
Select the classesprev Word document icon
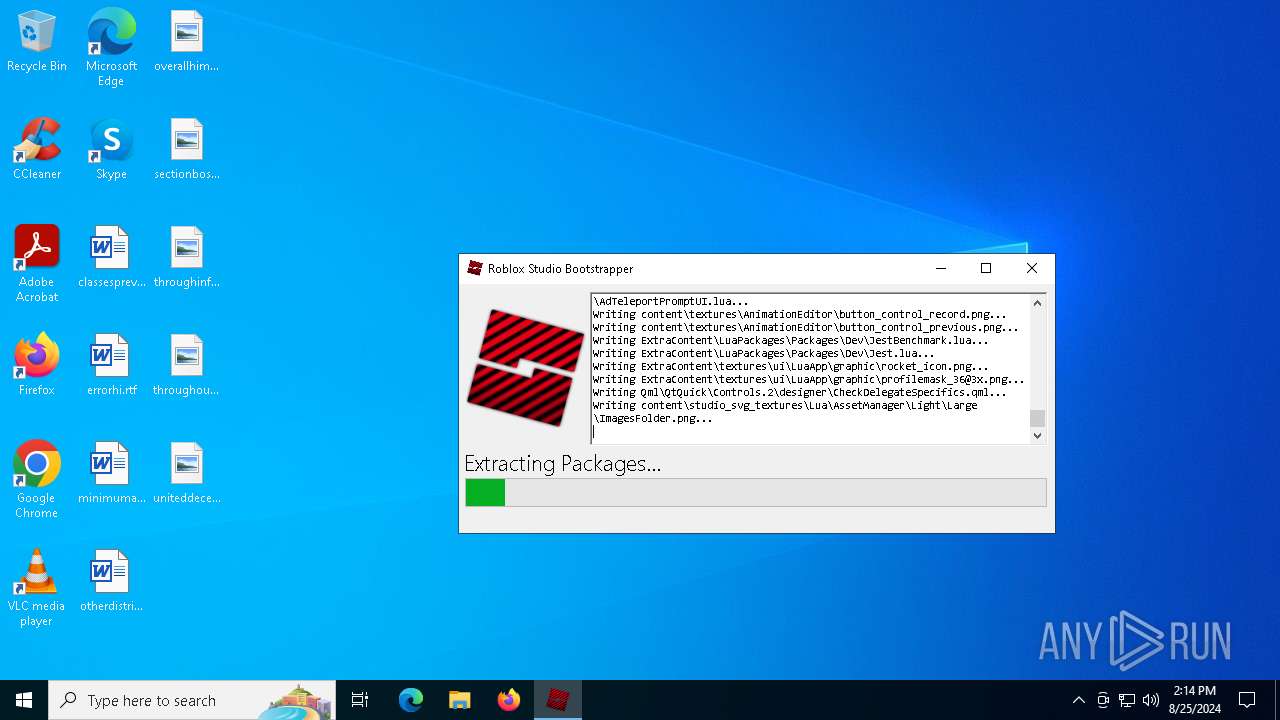pyautogui.click(x=111, y=257)
